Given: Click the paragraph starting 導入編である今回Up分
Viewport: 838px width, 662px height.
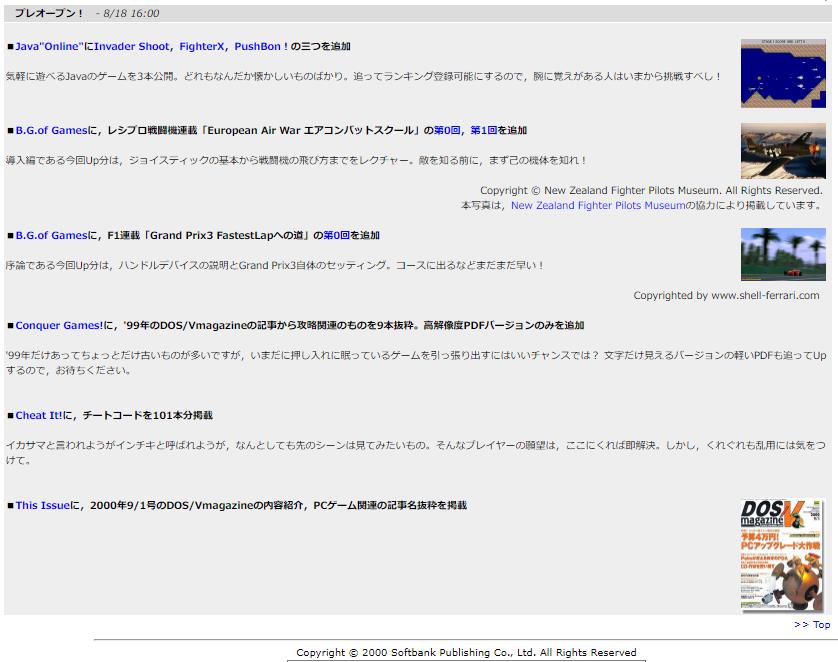Looking at the screenshot, I should click(296, 160).
